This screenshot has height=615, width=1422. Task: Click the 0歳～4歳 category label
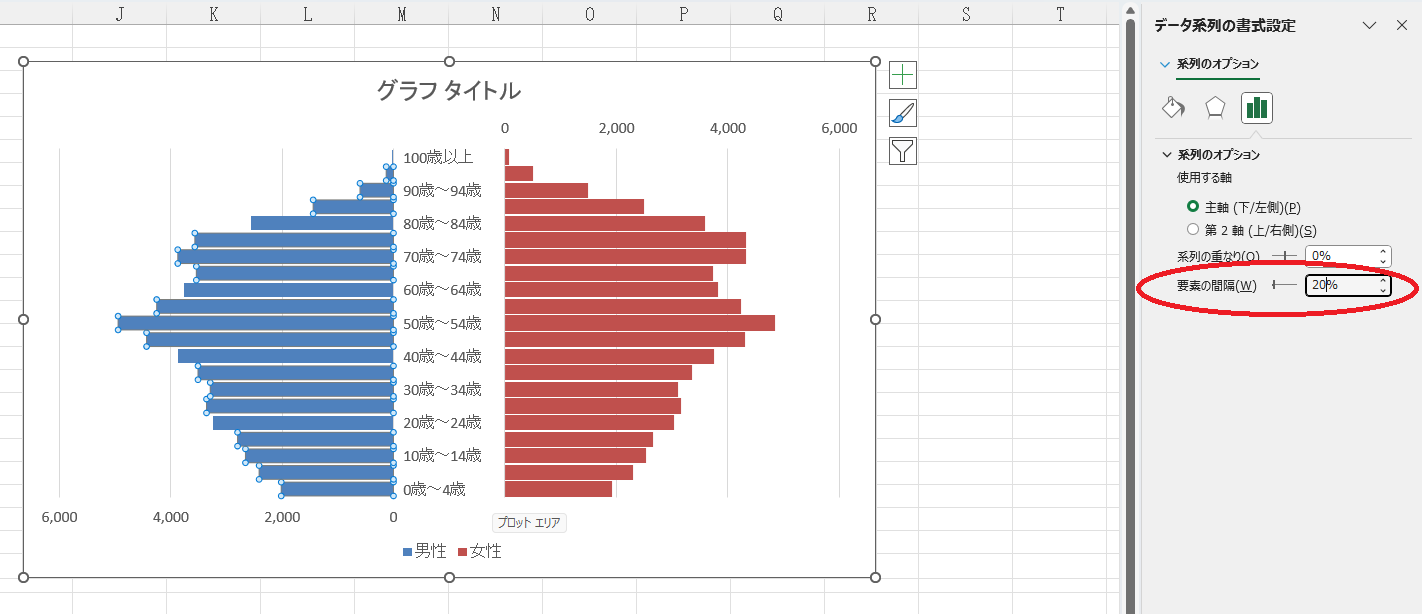pos(434,489)
